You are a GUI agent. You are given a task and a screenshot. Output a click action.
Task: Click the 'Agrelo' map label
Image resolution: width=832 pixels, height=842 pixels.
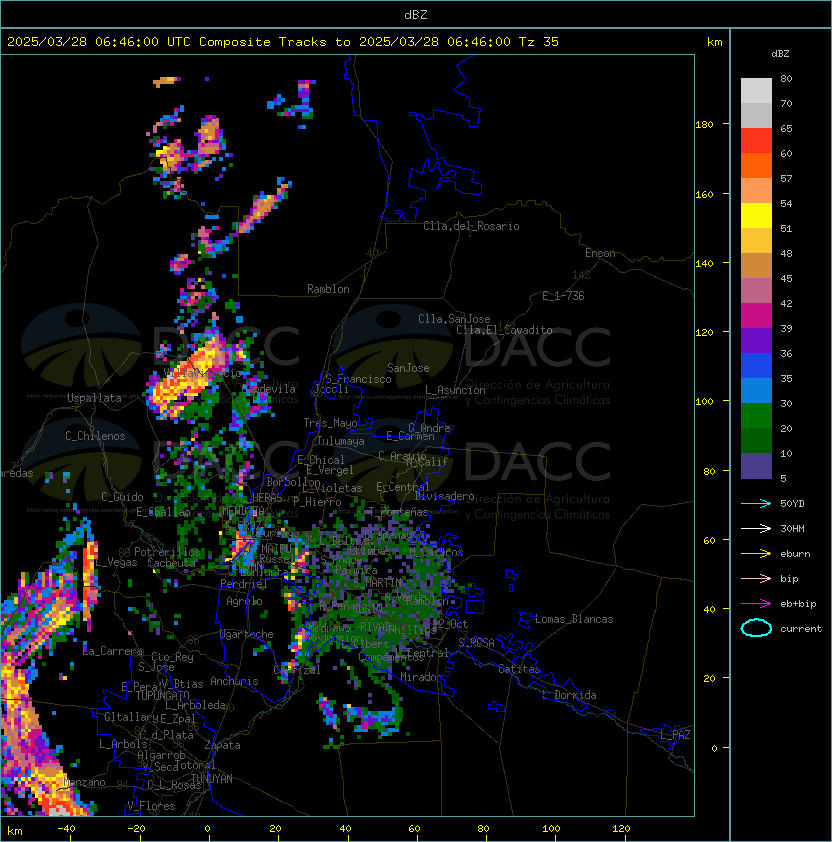[x=244, y=601]
